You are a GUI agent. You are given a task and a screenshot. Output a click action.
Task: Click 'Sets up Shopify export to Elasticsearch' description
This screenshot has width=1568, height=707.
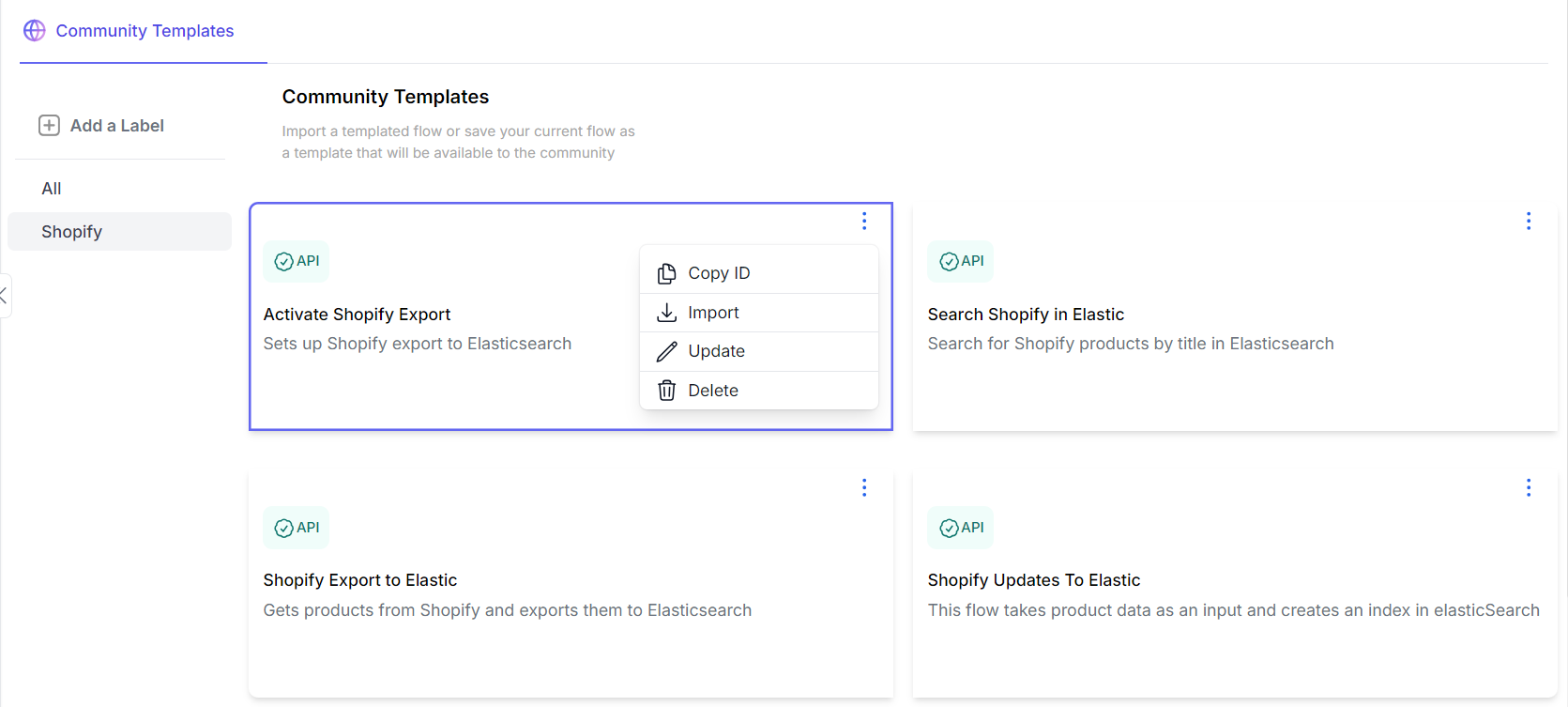[418, 344]
